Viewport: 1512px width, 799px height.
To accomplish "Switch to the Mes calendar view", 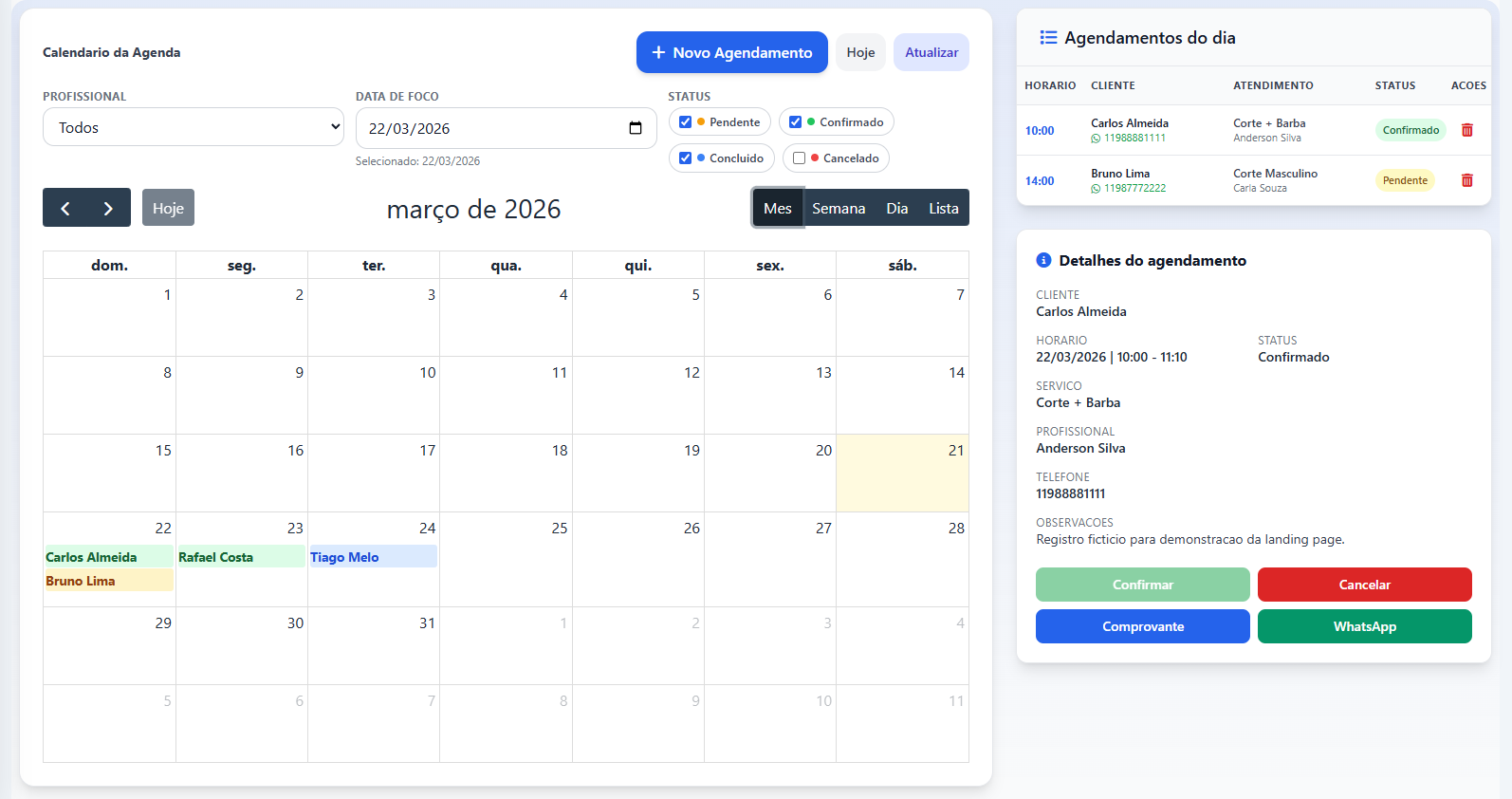I will point(778,208).
